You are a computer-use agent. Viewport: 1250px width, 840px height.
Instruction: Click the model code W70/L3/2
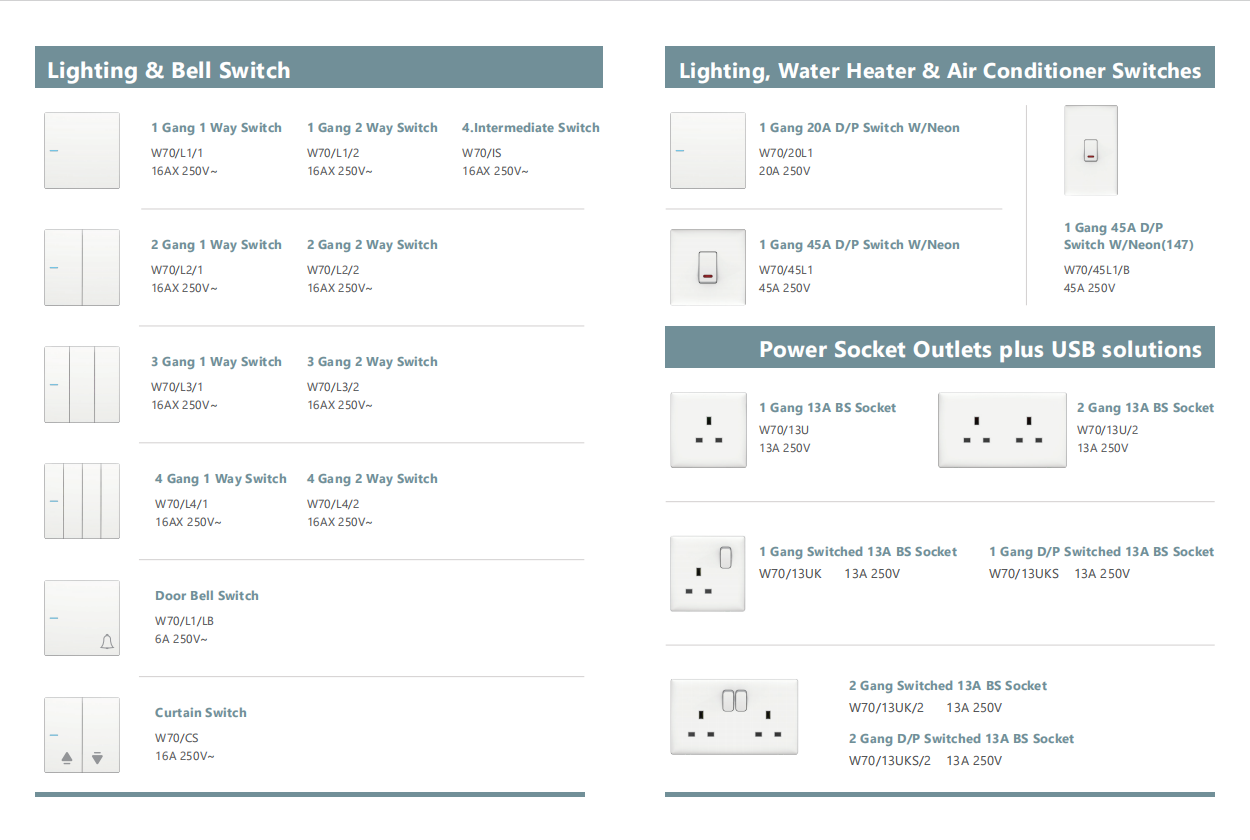coord(333,387)
